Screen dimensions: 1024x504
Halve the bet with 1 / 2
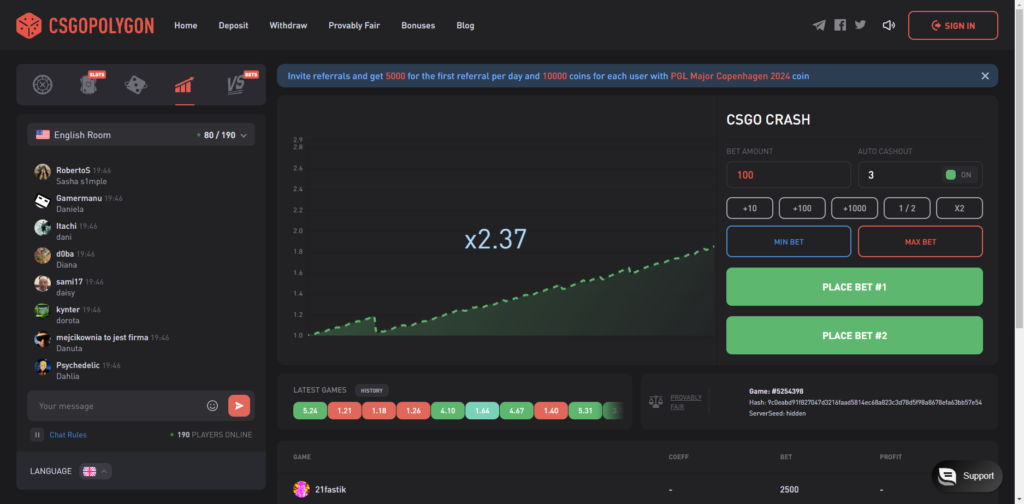907,208
